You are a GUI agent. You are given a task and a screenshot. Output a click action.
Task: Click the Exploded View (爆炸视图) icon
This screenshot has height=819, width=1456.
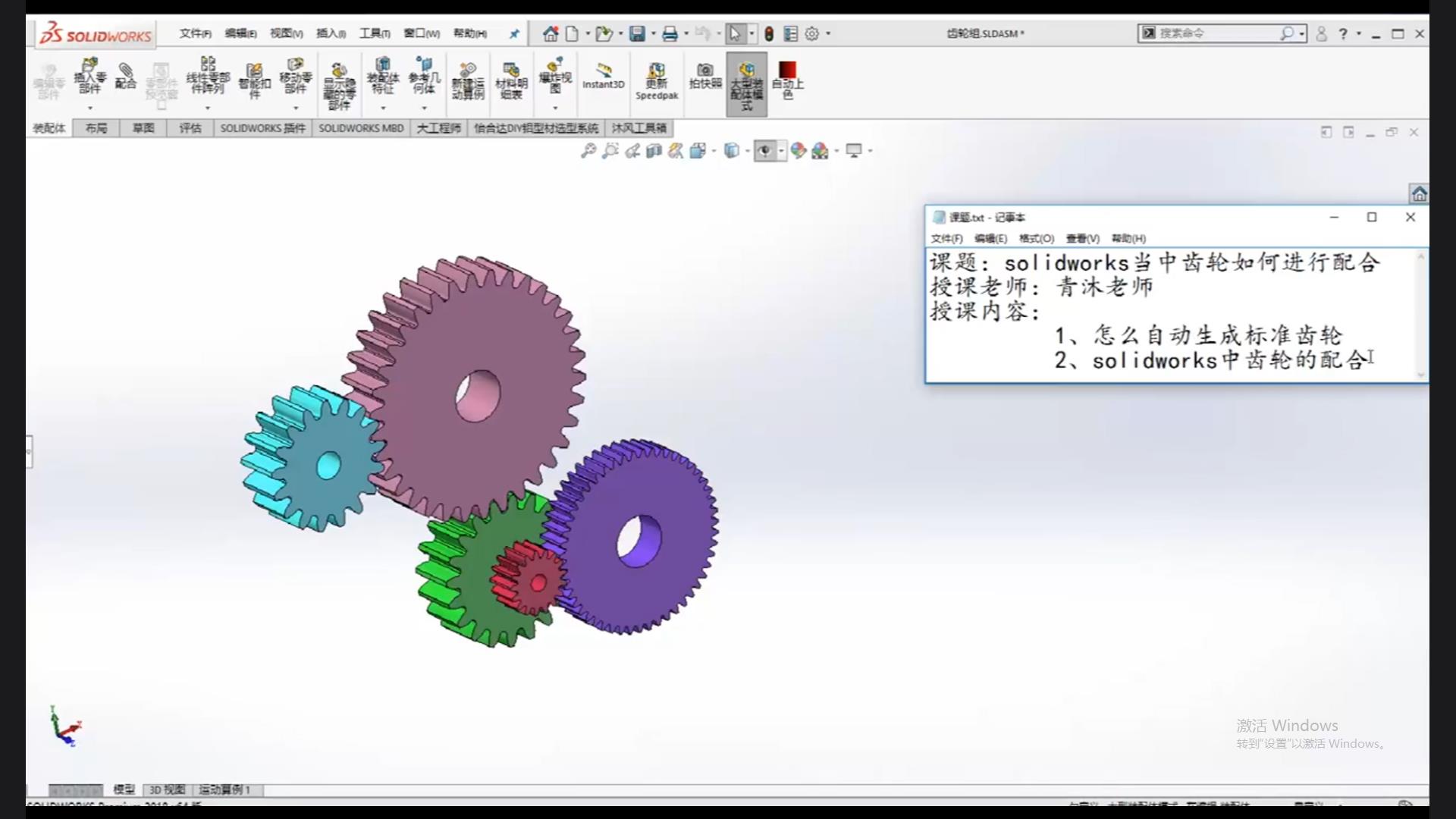(555, 75)
